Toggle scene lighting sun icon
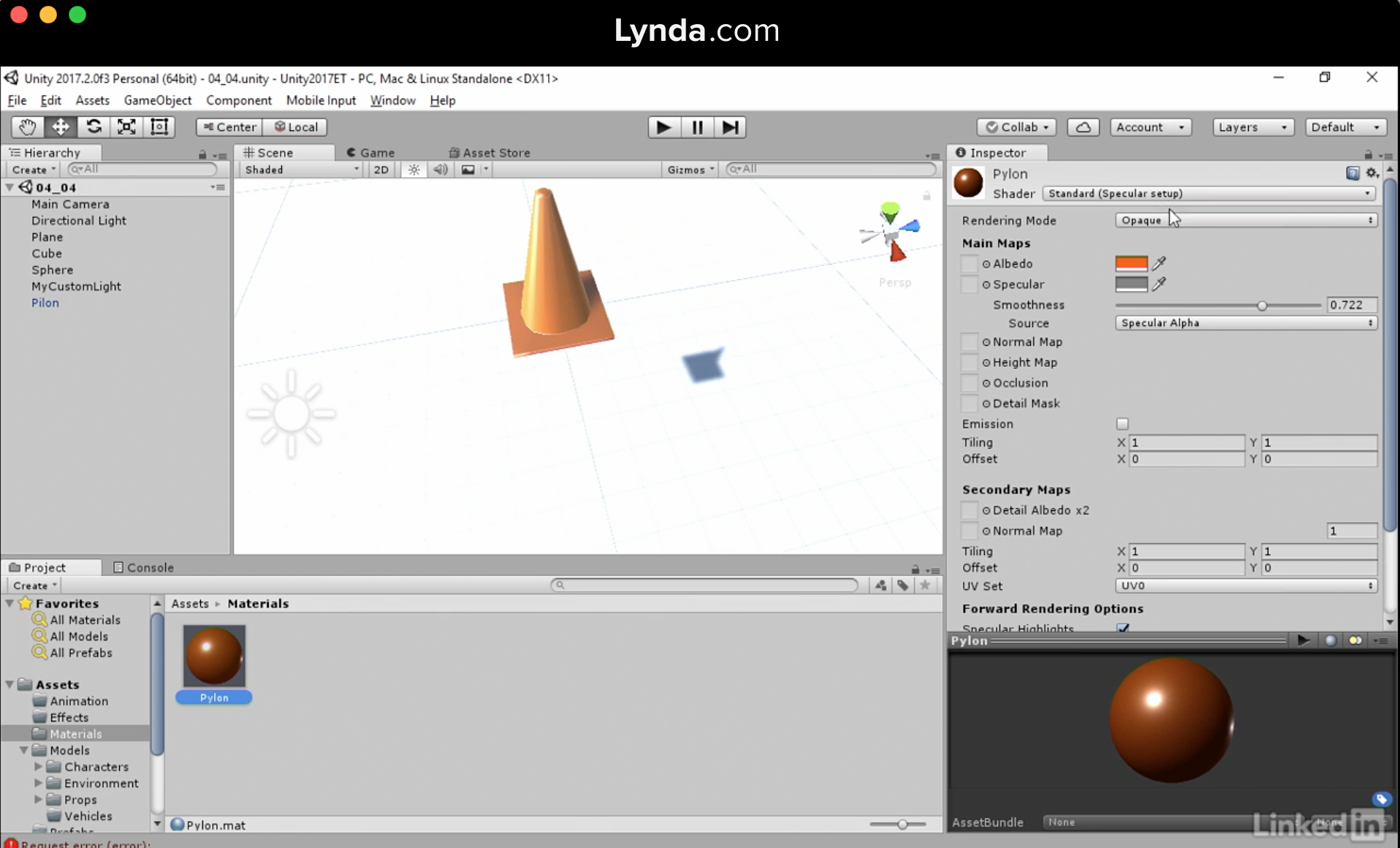This screenshot has height=848, width=1400. (414, 170)
